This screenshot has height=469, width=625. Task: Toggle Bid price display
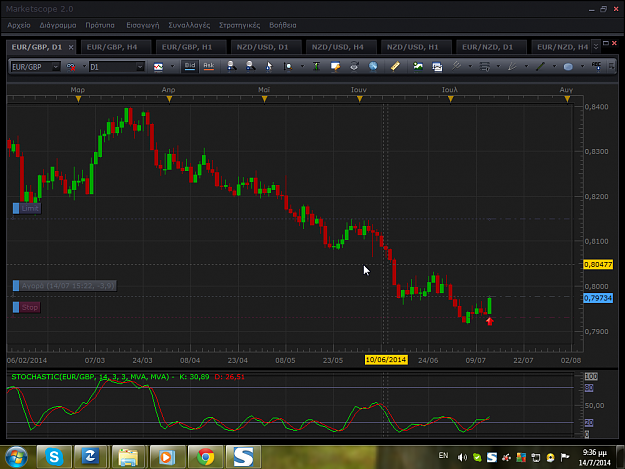point(190,66)
